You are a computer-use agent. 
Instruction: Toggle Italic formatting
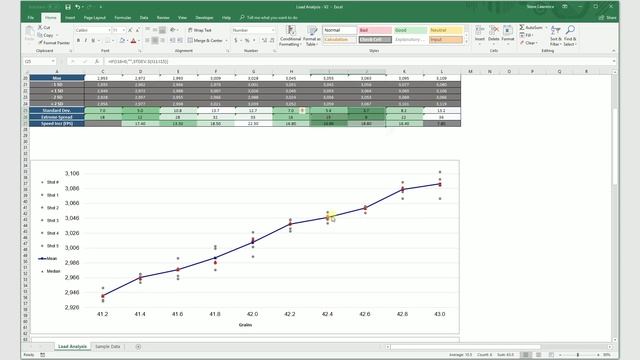[86, 40]
